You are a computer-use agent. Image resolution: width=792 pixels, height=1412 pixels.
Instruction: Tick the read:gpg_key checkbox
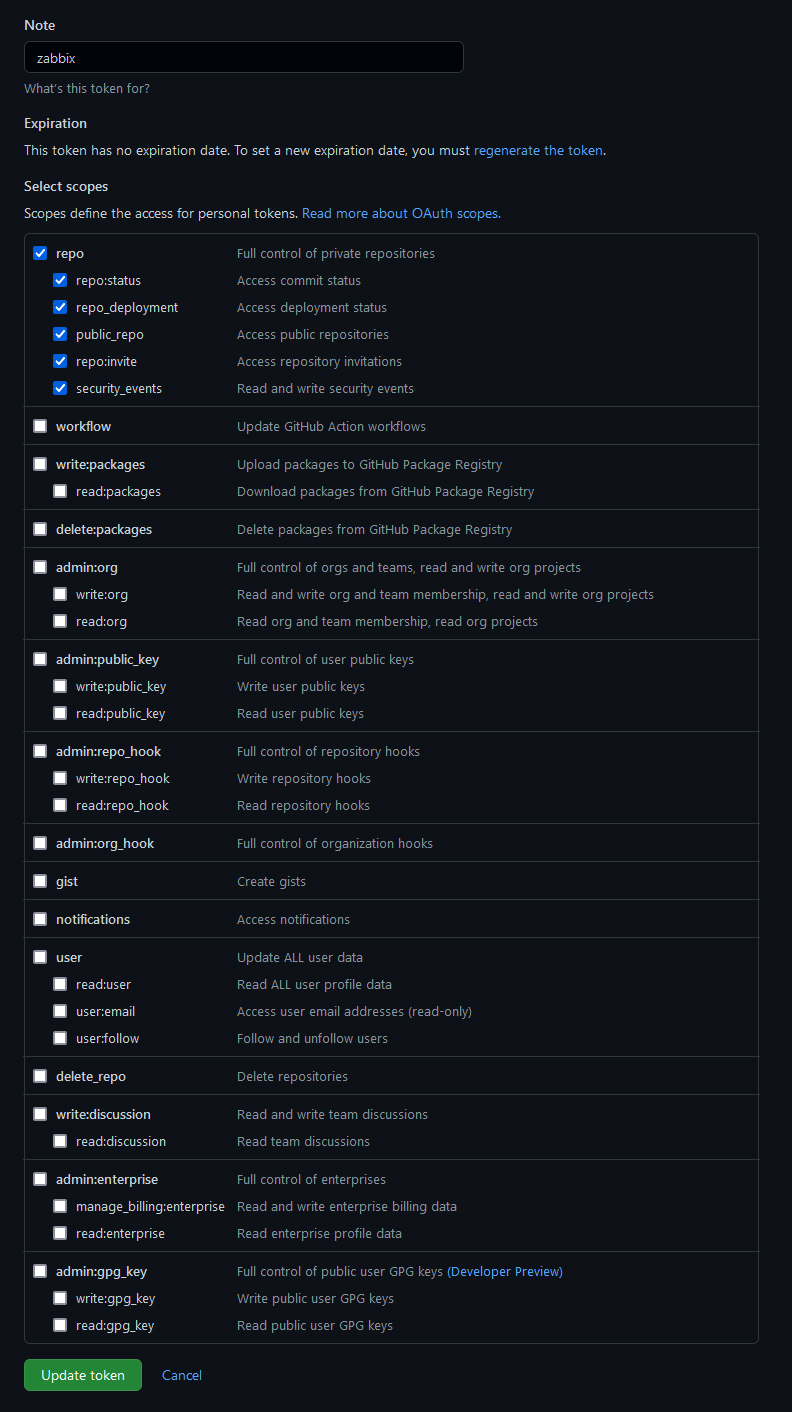tap(60, 1326)
